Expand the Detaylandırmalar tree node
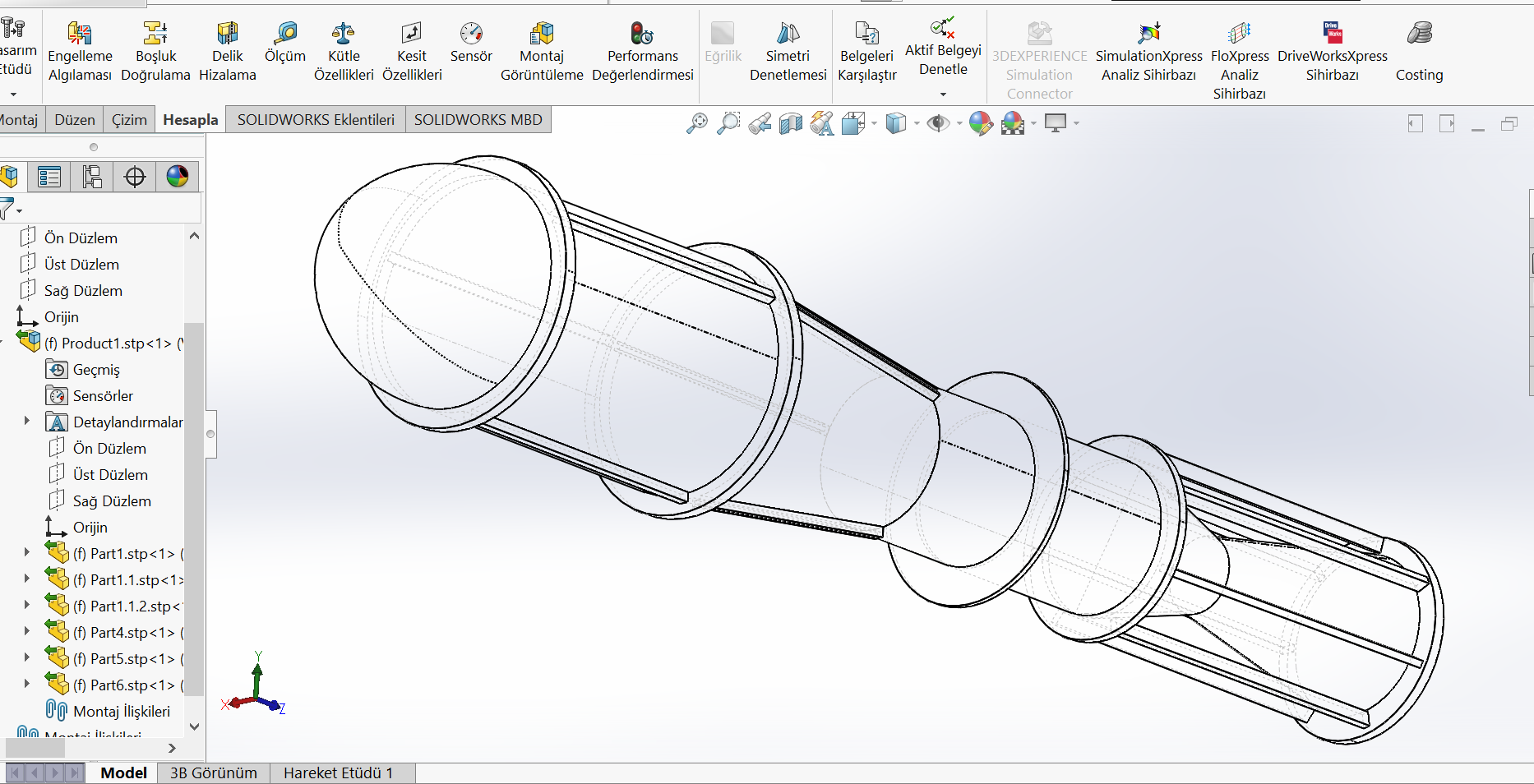The image size is (1534, 784). (27, 421)
